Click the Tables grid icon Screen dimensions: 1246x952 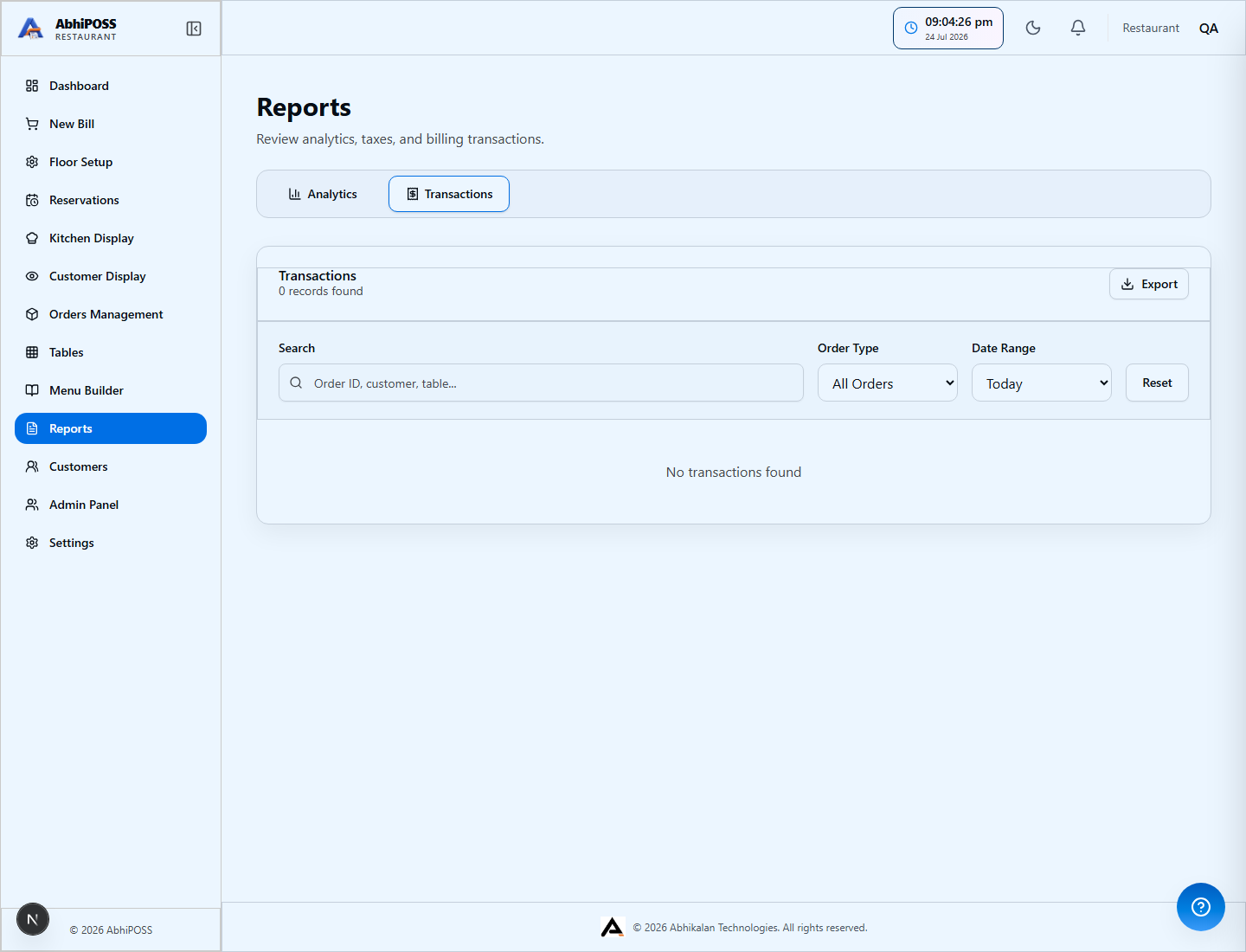tap(32, 352)
